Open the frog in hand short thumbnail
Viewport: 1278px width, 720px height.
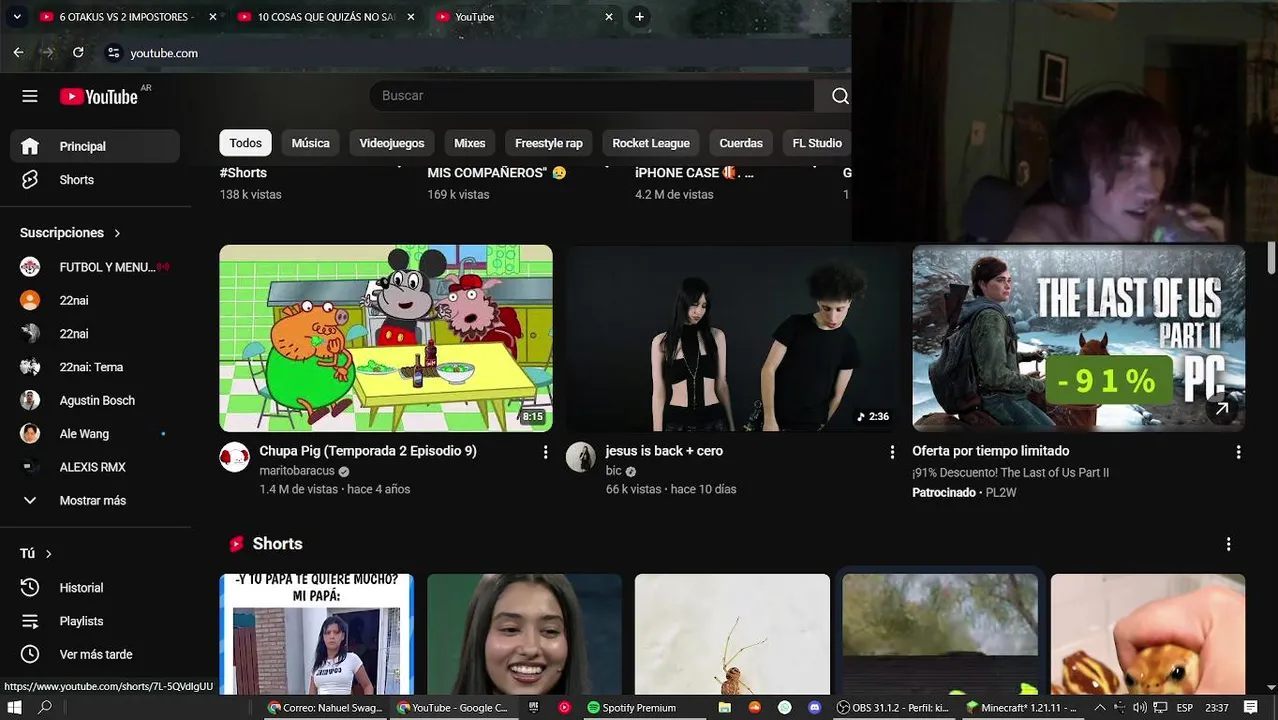1148,634
